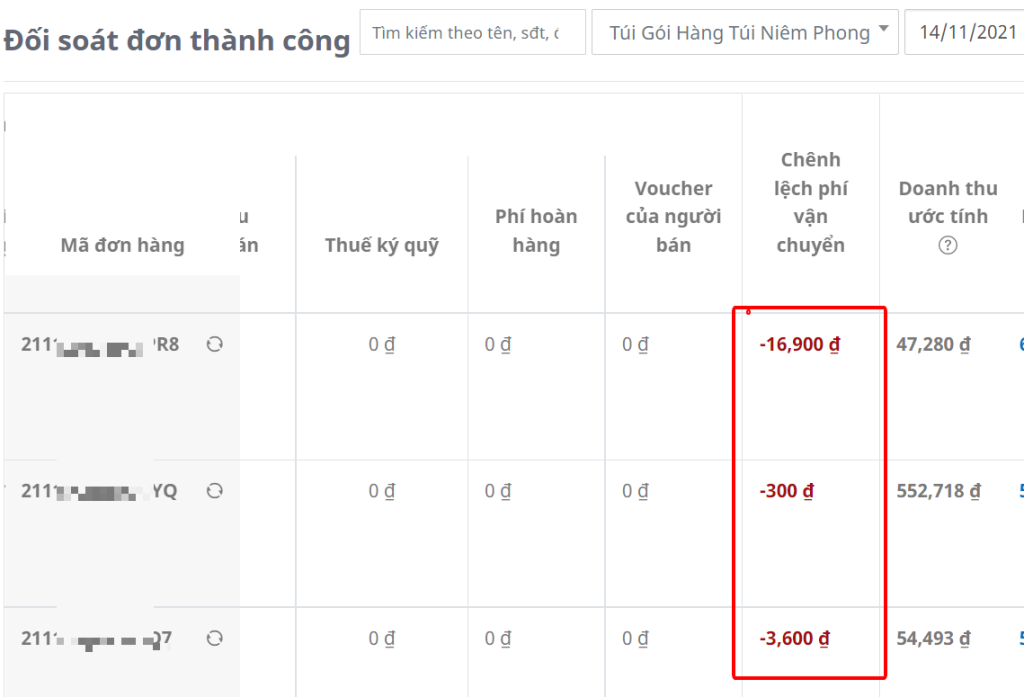Click the Doanh thu ước tính header text

[x=948, y=202]
